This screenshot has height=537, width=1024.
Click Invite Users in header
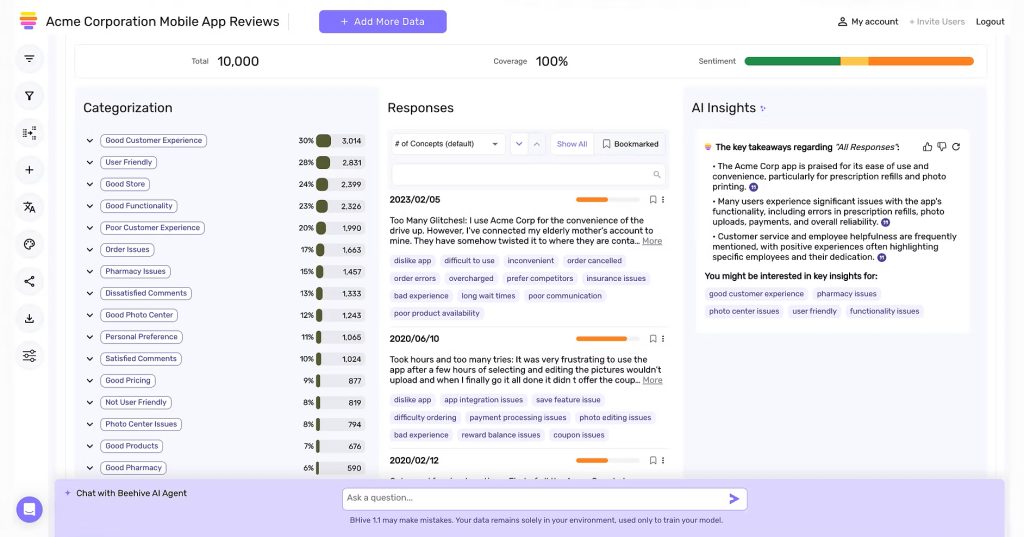[937, 22]
